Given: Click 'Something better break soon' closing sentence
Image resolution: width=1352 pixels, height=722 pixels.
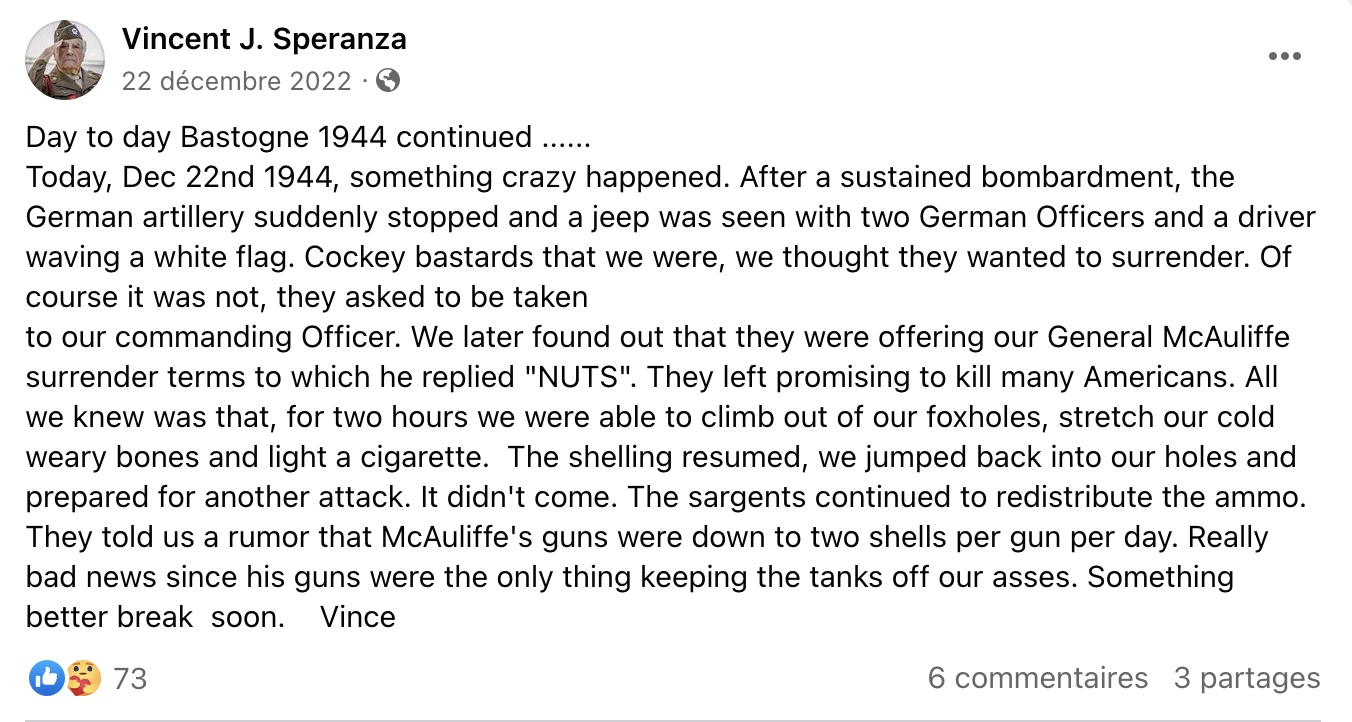Looking at the screenshot, I should (630, 597).
